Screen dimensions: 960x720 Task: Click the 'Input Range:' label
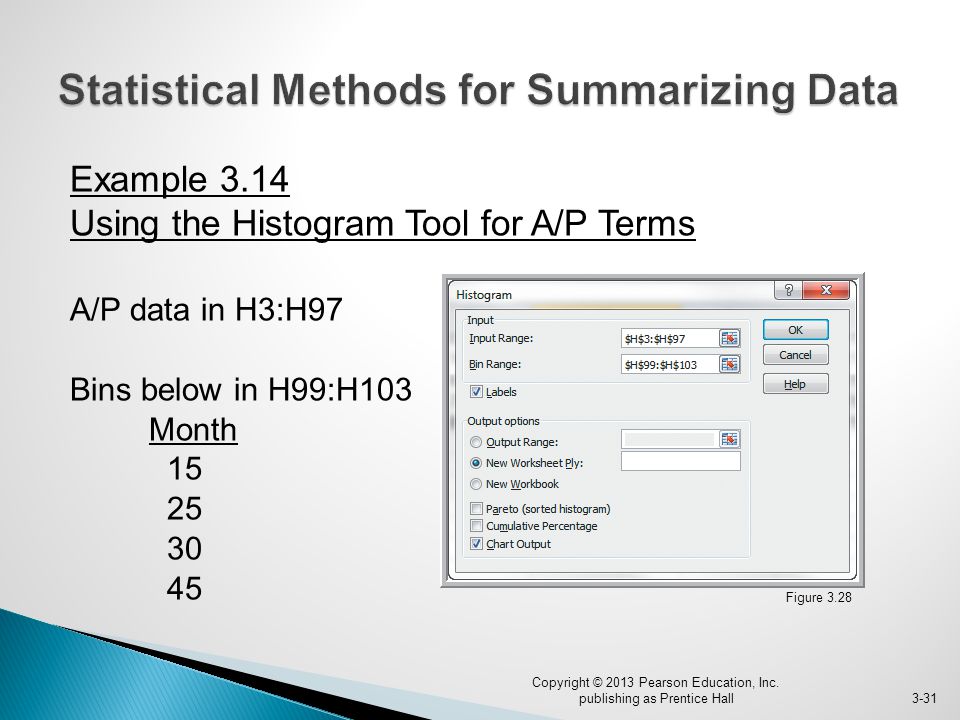tap(501, 338)
